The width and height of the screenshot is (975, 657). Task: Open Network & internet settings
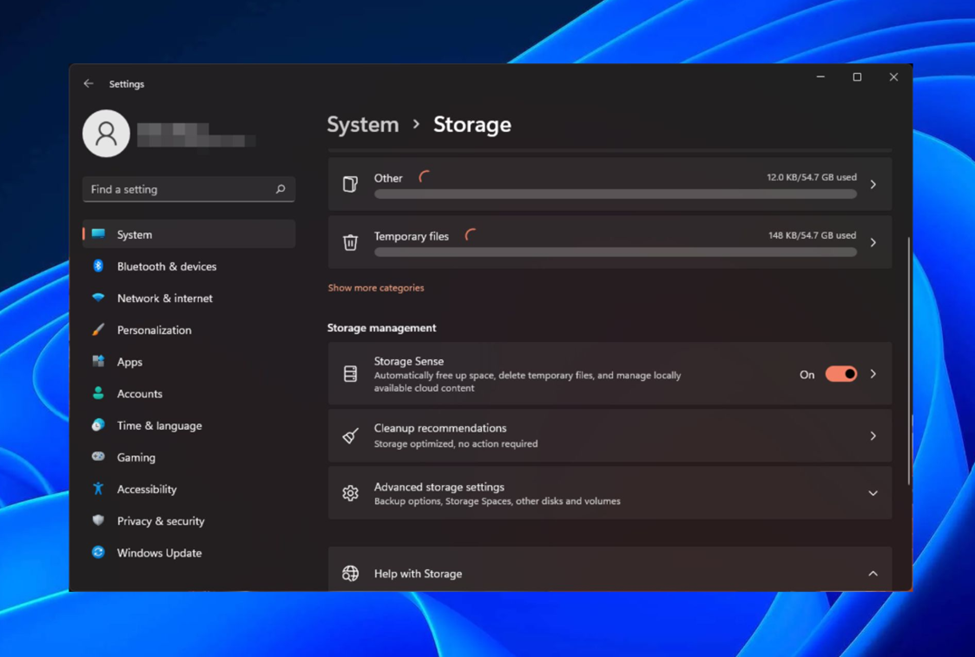tap(164, 298)
